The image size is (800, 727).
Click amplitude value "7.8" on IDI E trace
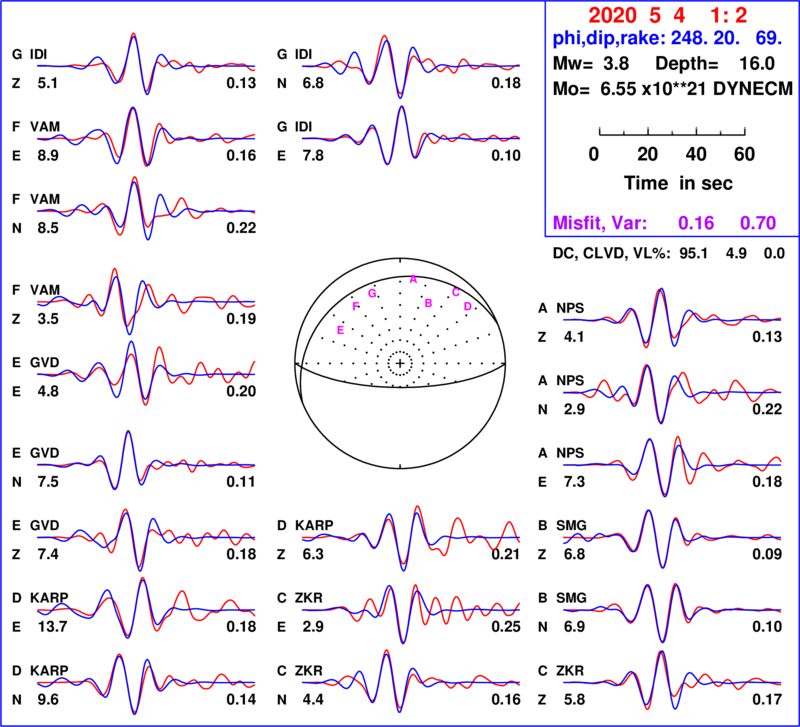click(x=313, y=156)
